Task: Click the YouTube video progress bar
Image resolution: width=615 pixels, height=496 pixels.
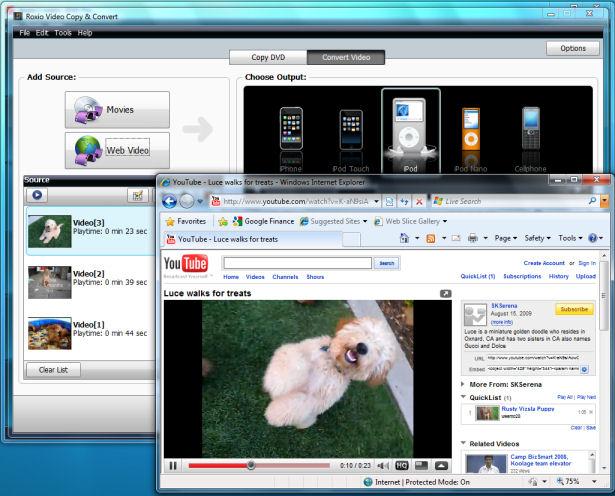Action: (x=260, y=465)
